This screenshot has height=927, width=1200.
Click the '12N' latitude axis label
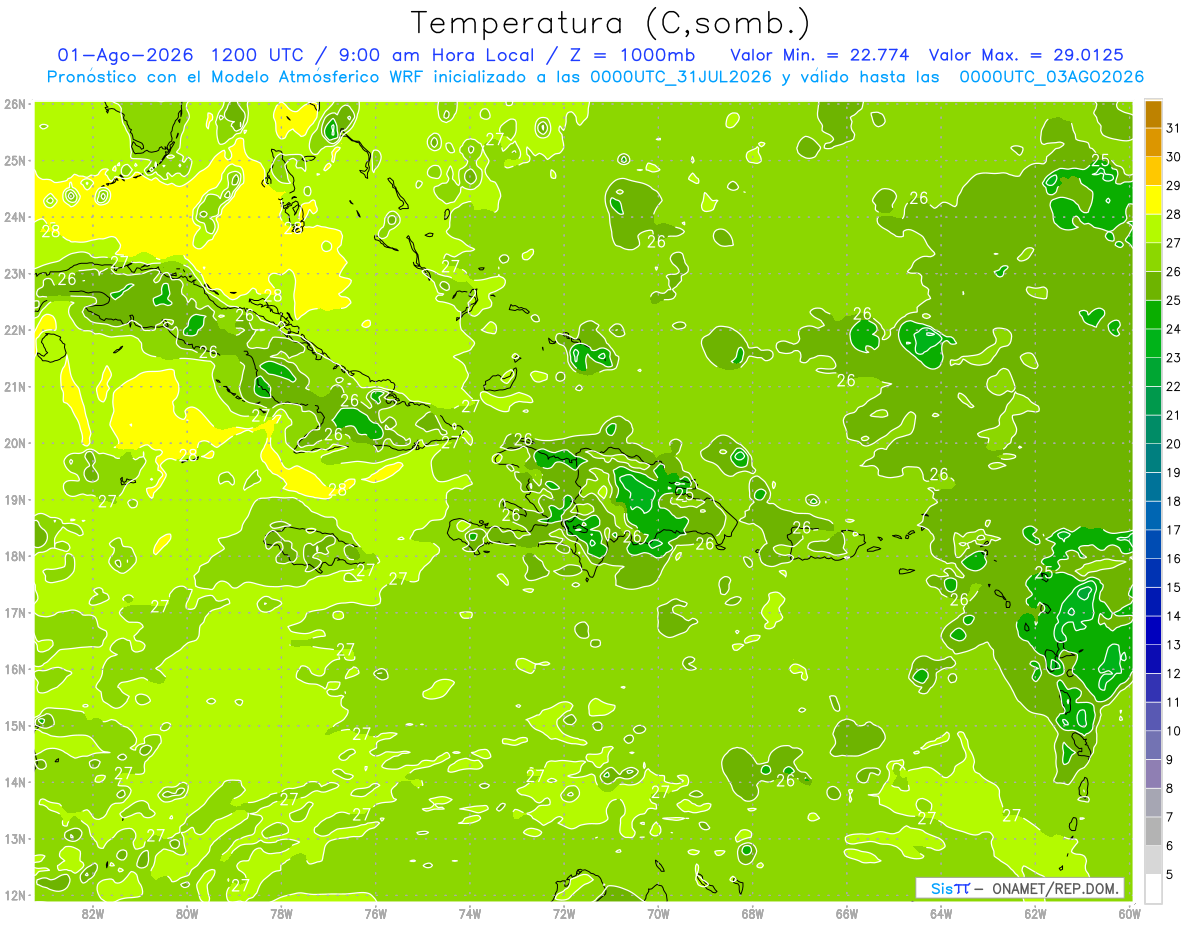click(15, 895)
